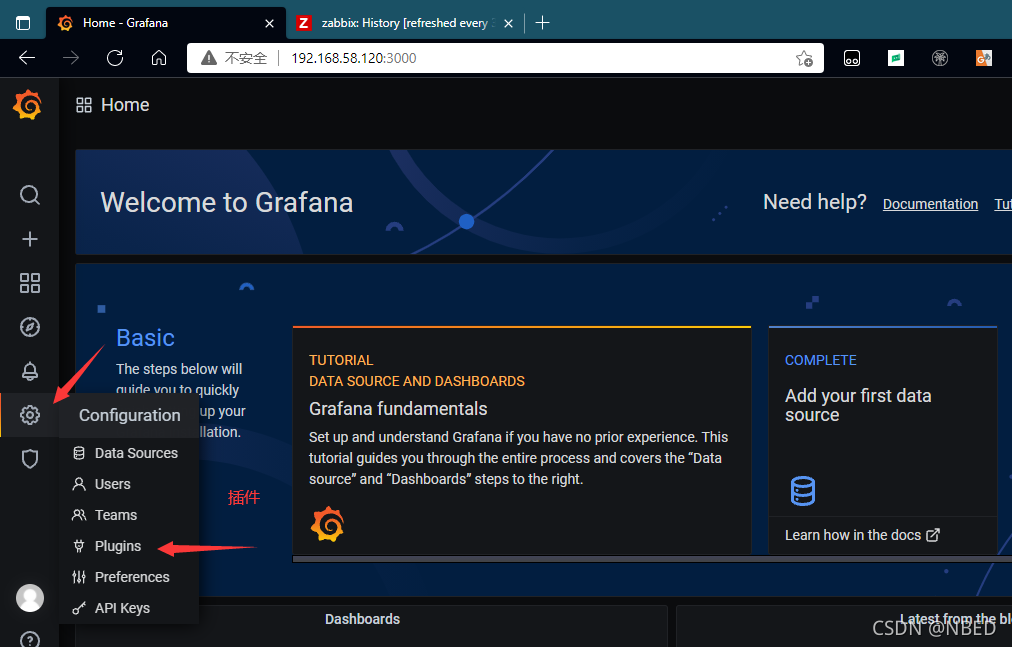Open Data Sources in the Configuration menu
The height and width of the screenshot is (647, 1012).
click(x=128, y=453)
